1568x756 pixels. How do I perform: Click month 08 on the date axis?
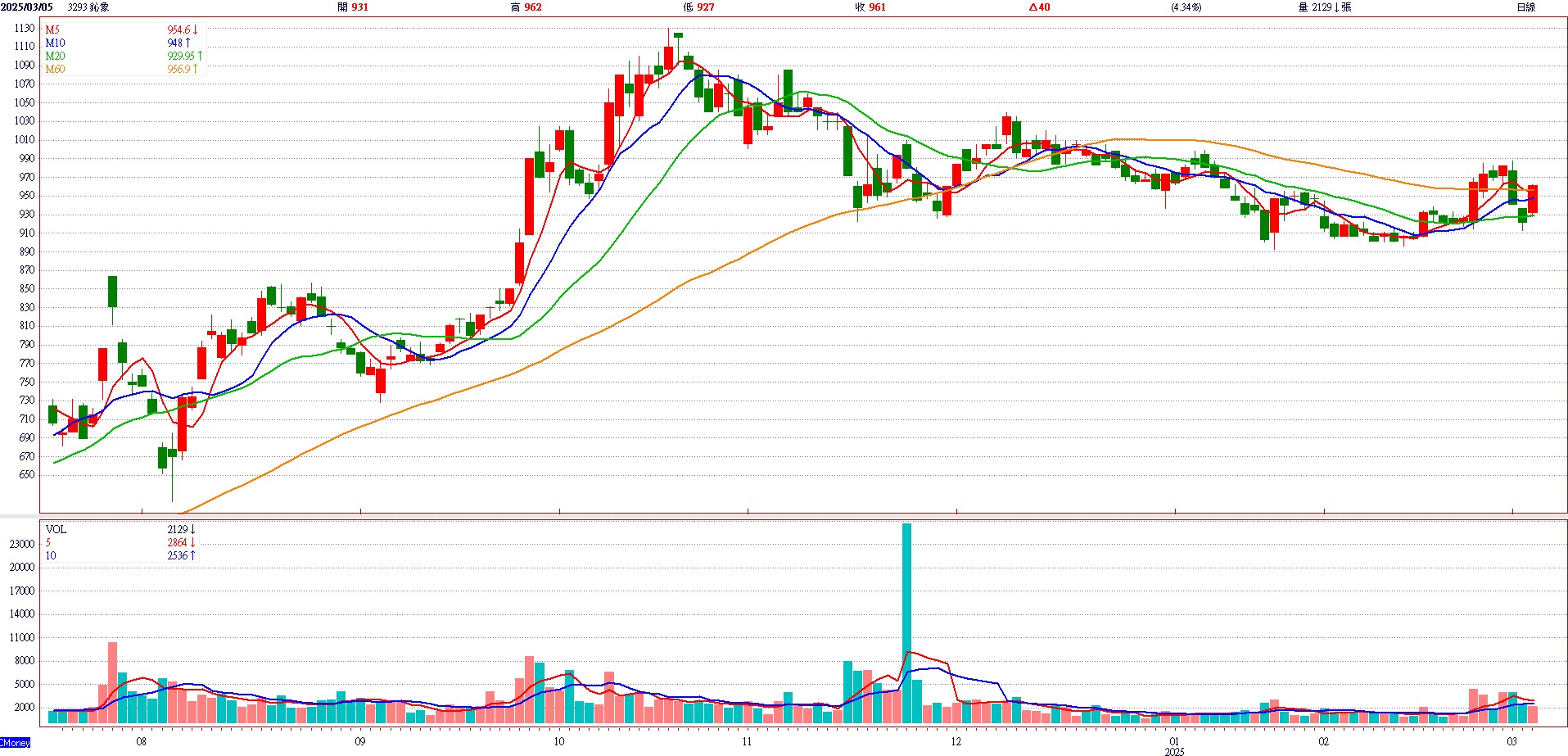pos(142,742)
